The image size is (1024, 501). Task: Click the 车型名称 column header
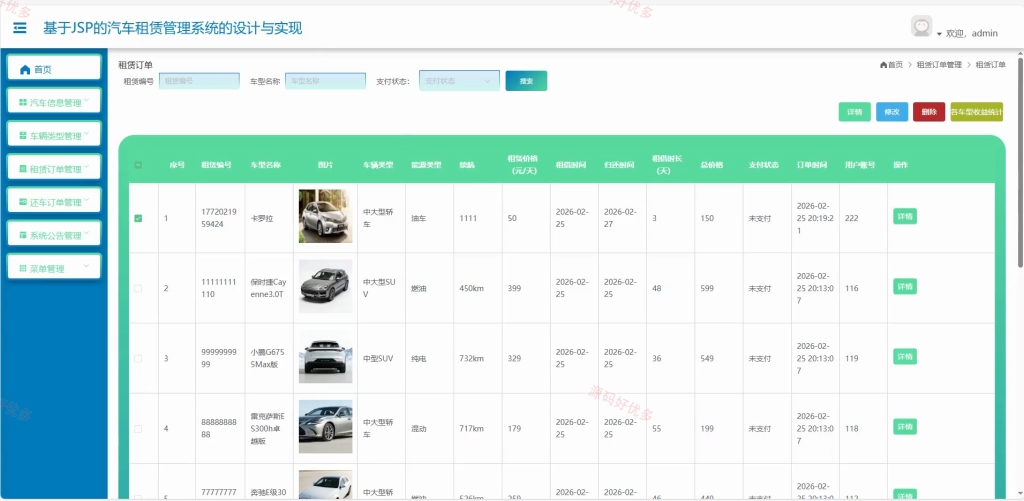point(266,165)
